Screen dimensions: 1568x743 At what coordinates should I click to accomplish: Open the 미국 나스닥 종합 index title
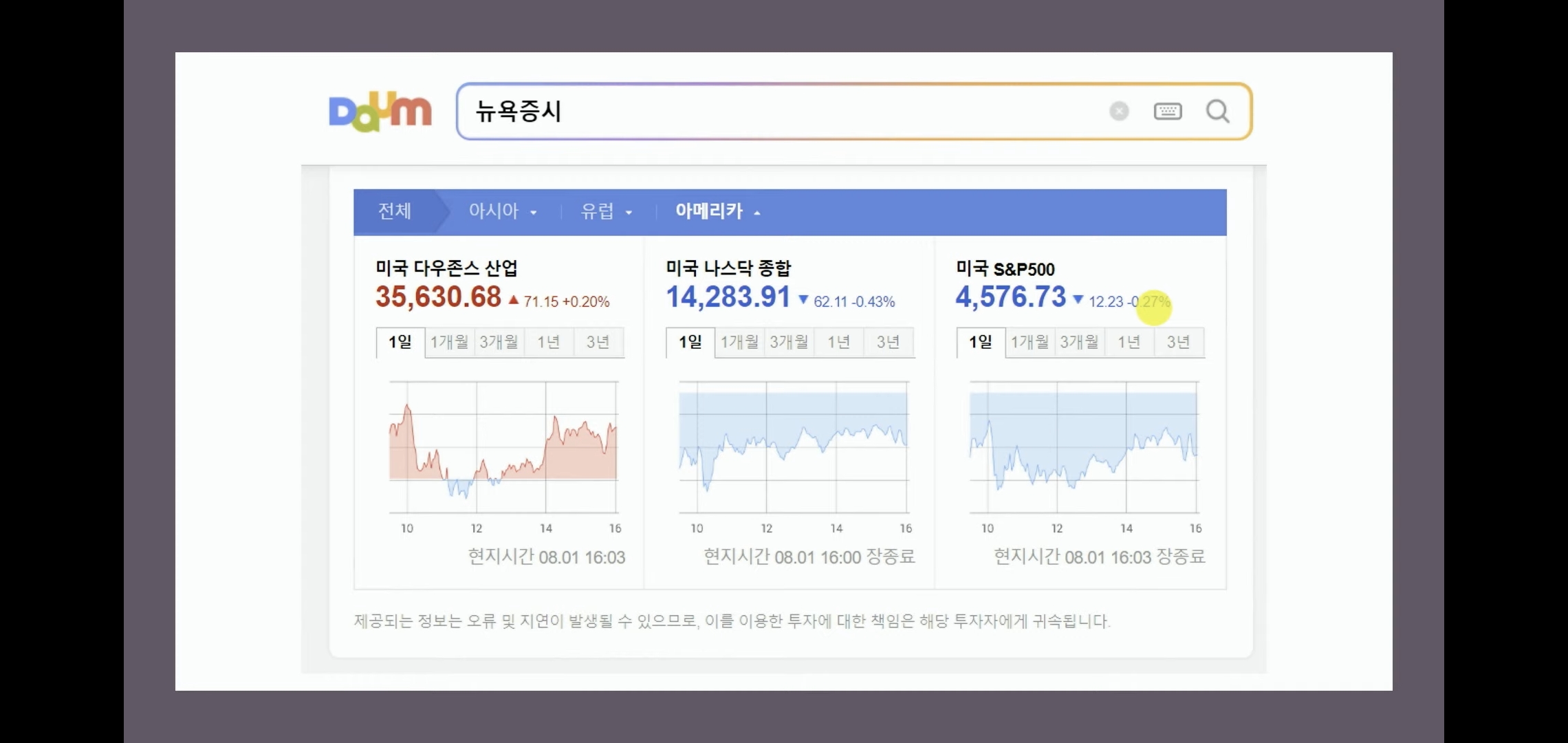point(728,268)
